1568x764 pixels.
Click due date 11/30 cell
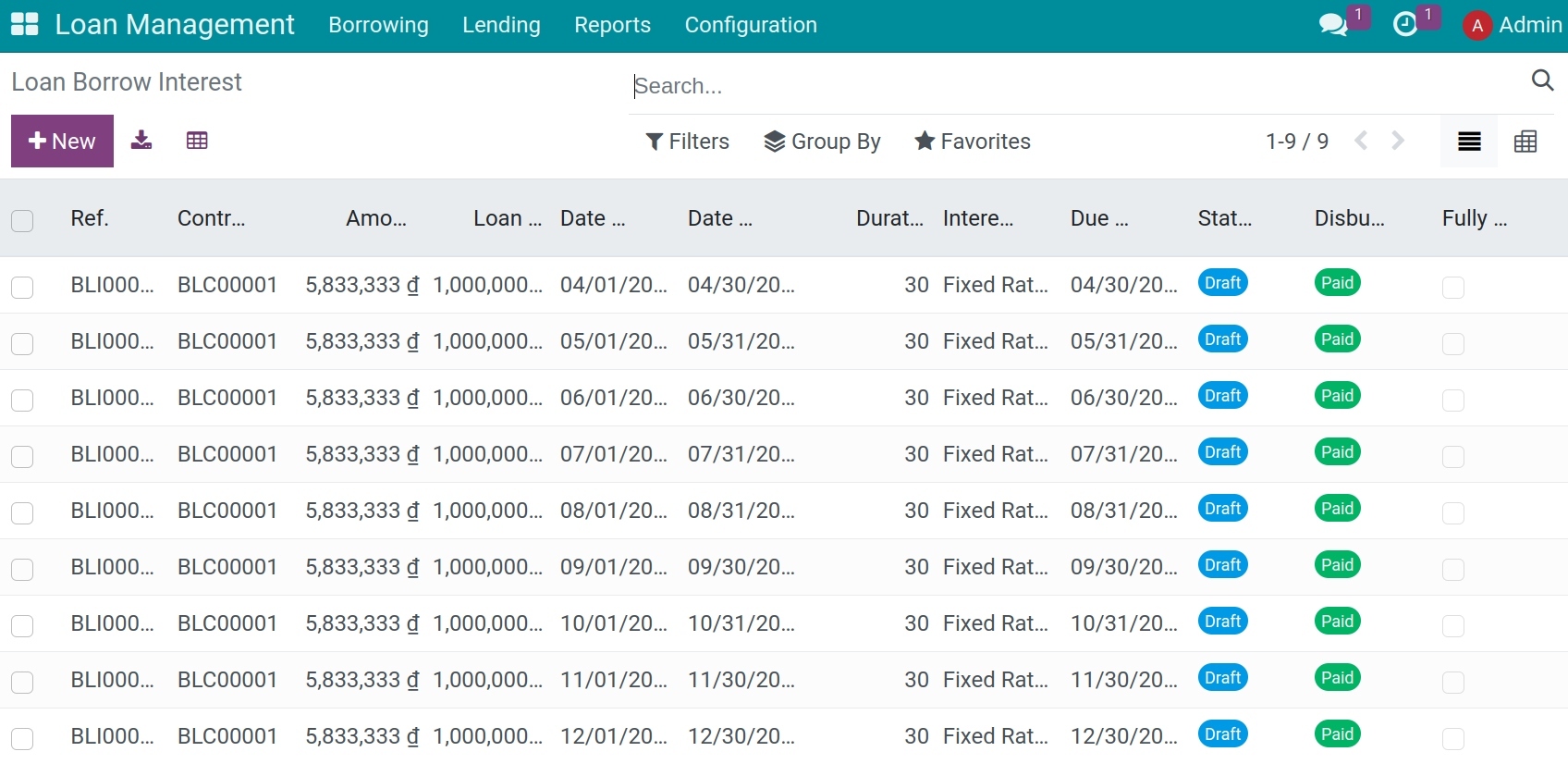pos(1124,680)
